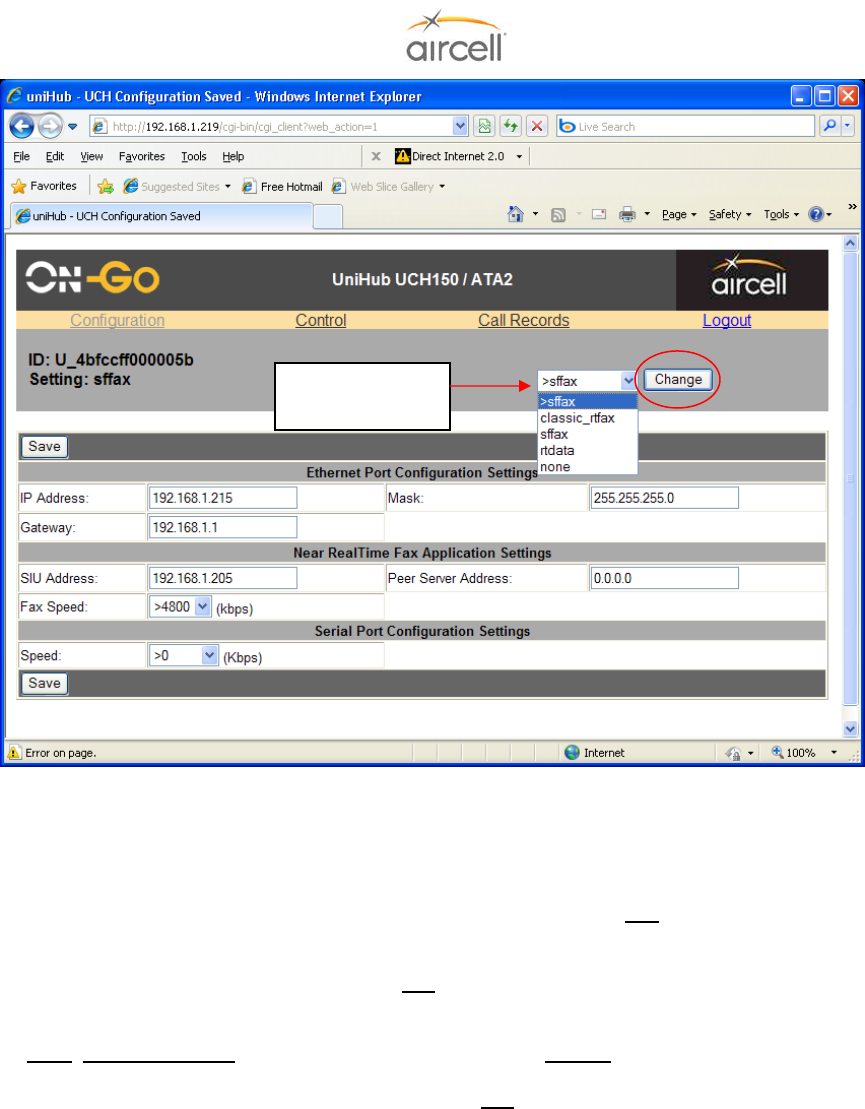
Task: Click the Stop loading red X icon
Action: [x=537, y=127]
